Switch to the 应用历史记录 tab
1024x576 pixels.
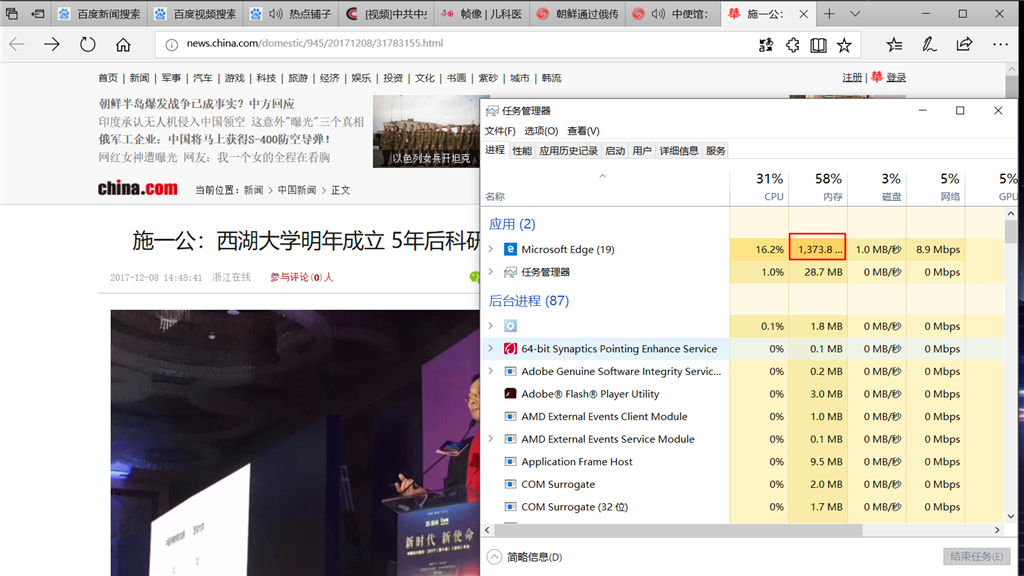(568, 151)
